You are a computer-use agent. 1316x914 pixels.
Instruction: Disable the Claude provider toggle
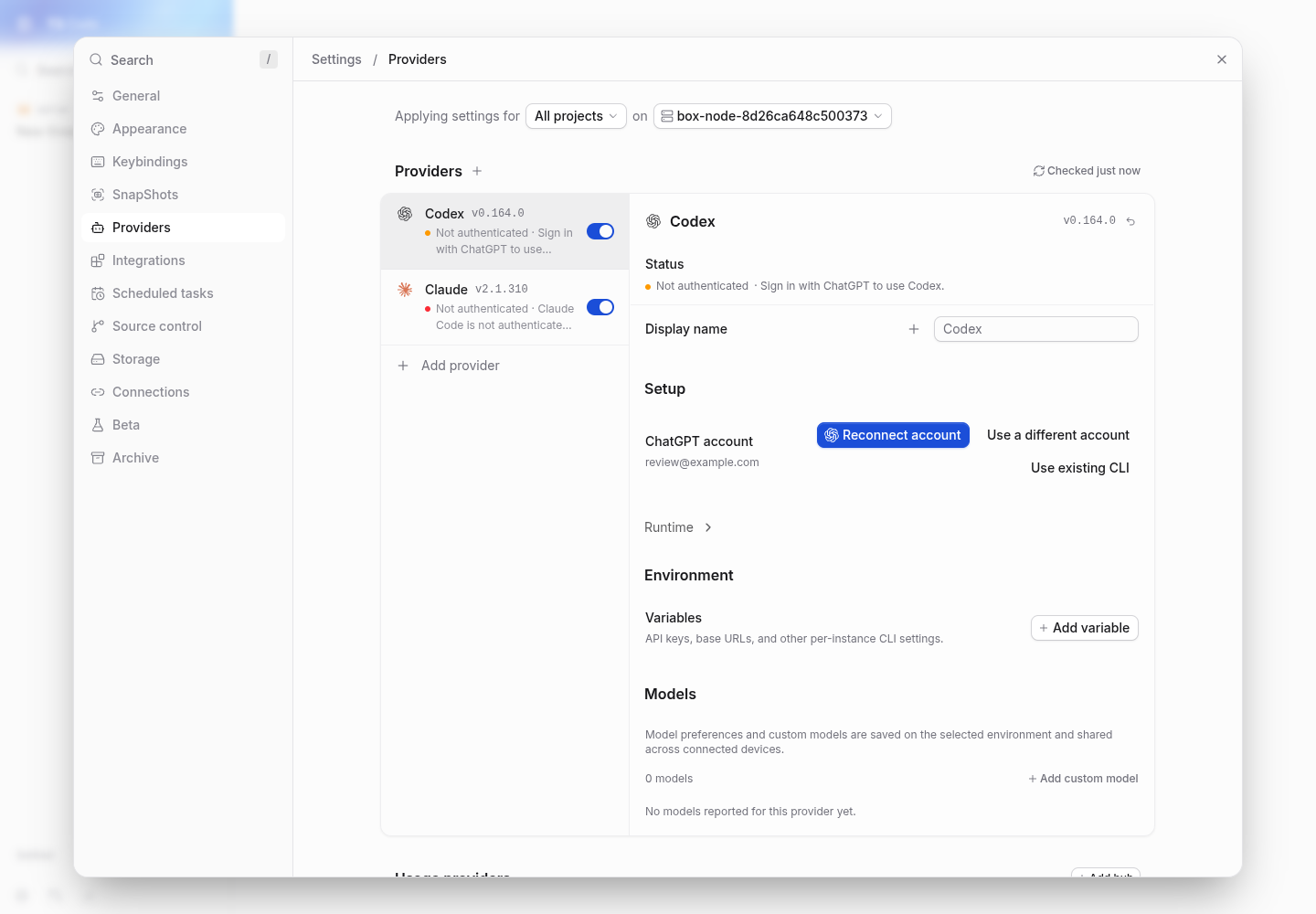point(600,307)
